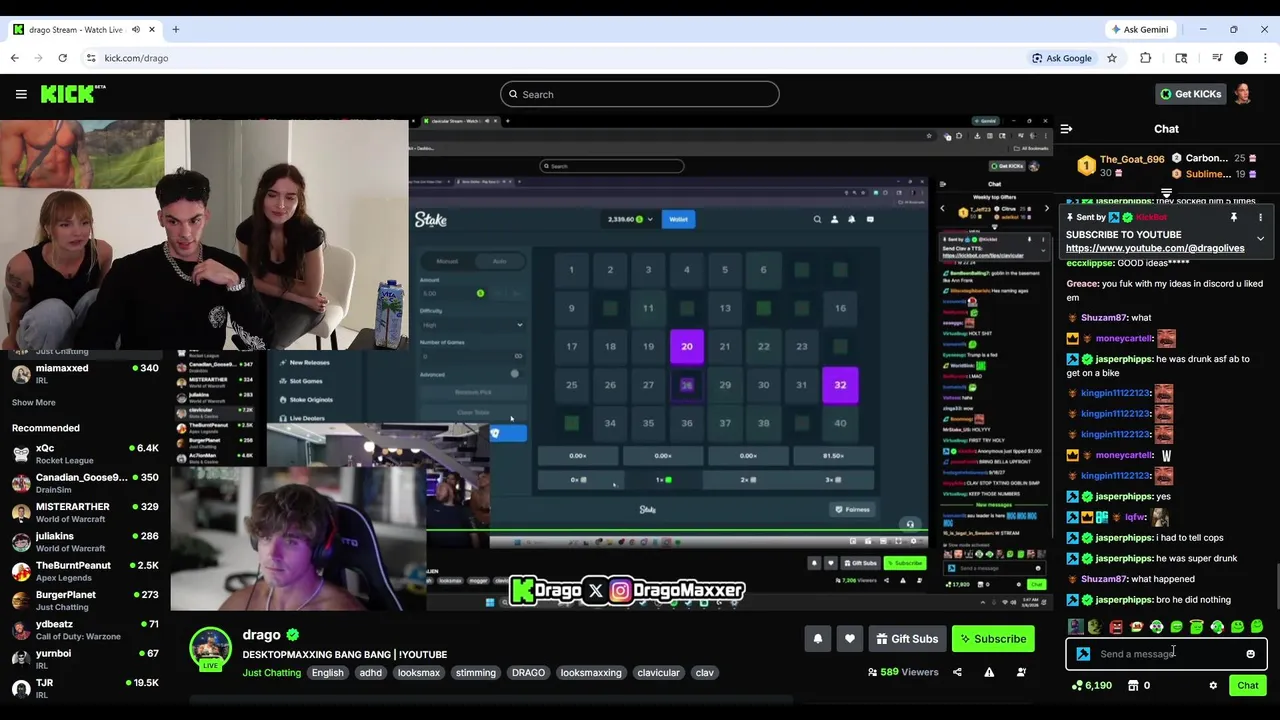The height and width of the screenshot is (720, 1280).
Task: Open a new browser tab
Action: tap(175, 29)
